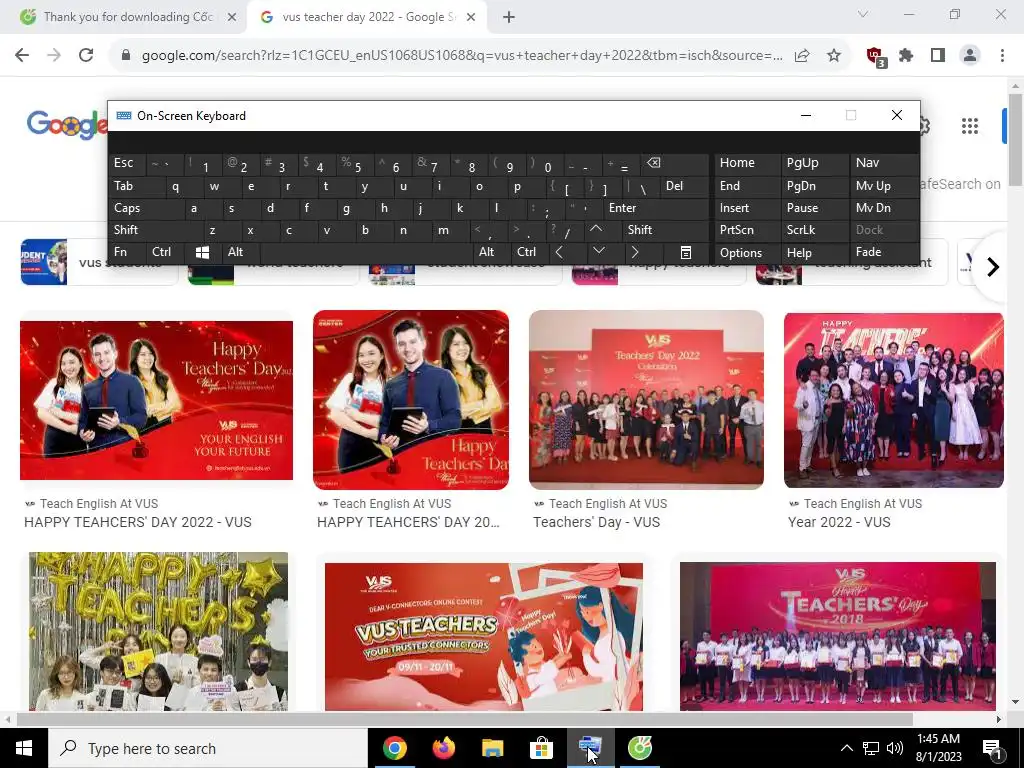Click the share page icon in address bar
The image size is (1024, 768).
coord(802,56)
